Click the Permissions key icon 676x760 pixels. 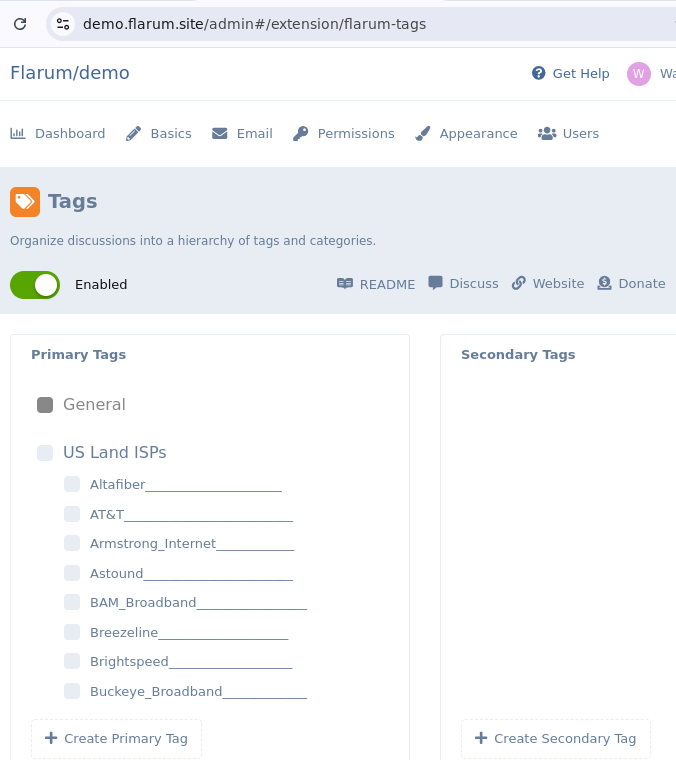point(300,133)
